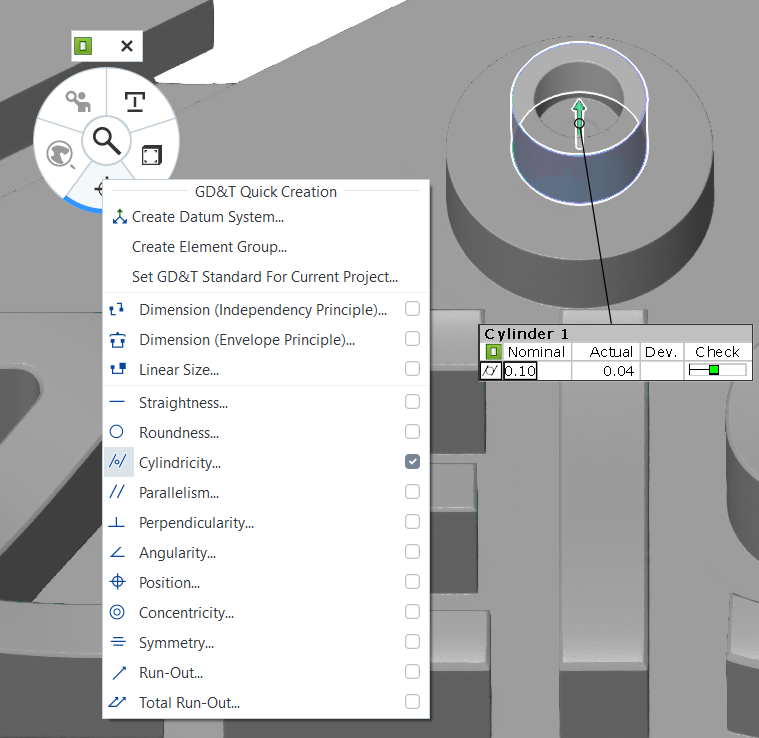Enable the Symmetry checkbox
759x738 pixels.
(412, 642)
